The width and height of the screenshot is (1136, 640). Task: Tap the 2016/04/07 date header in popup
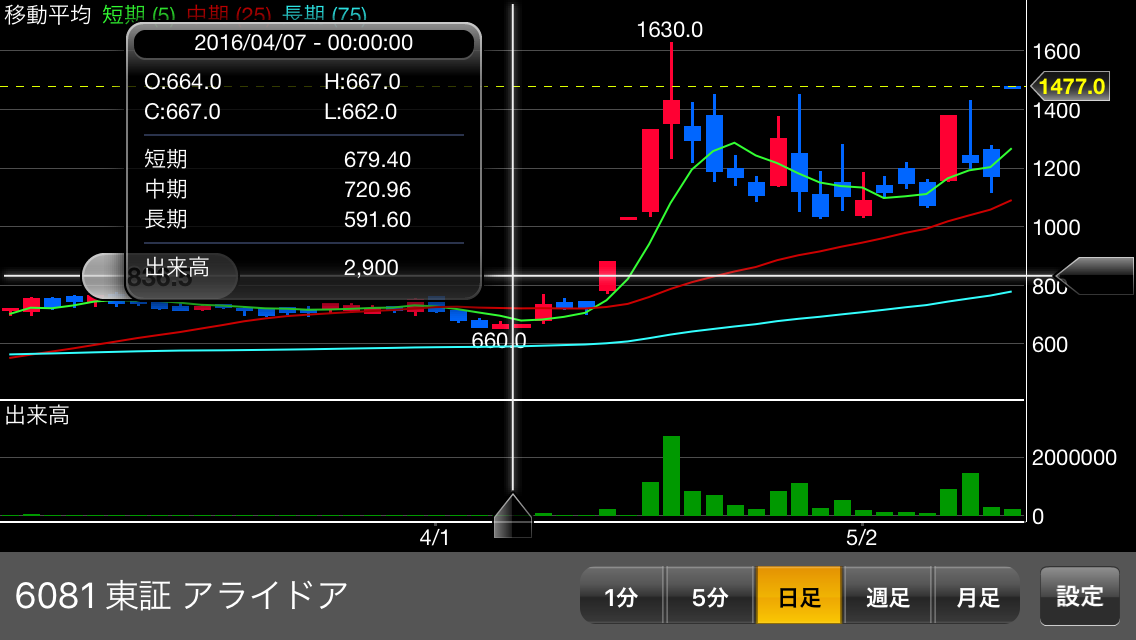tap(303, 43)
